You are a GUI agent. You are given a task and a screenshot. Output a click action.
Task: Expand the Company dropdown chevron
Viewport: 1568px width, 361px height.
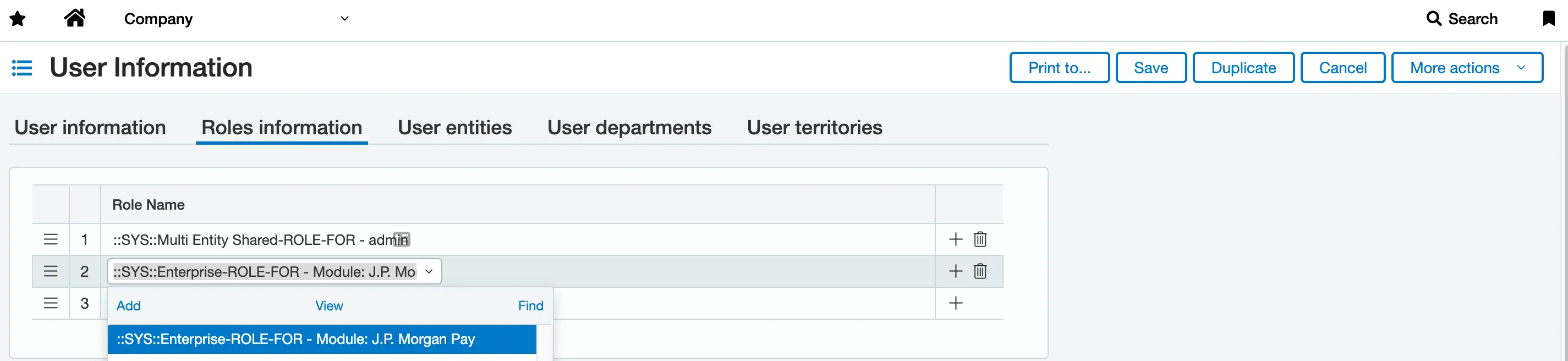tap(344, 18)
